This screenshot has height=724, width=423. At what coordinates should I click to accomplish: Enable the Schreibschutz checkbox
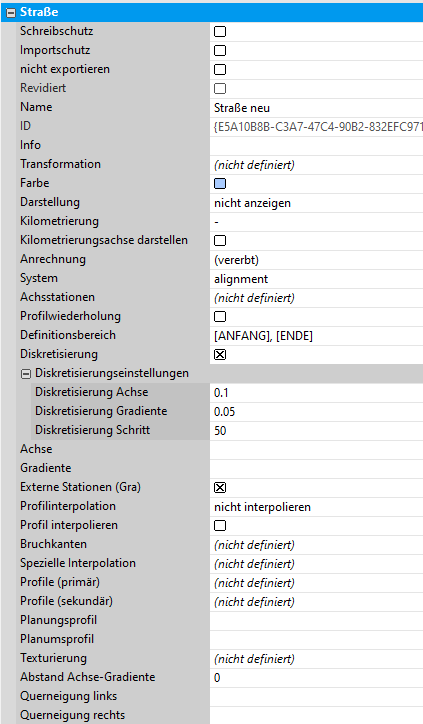(220, 31)
